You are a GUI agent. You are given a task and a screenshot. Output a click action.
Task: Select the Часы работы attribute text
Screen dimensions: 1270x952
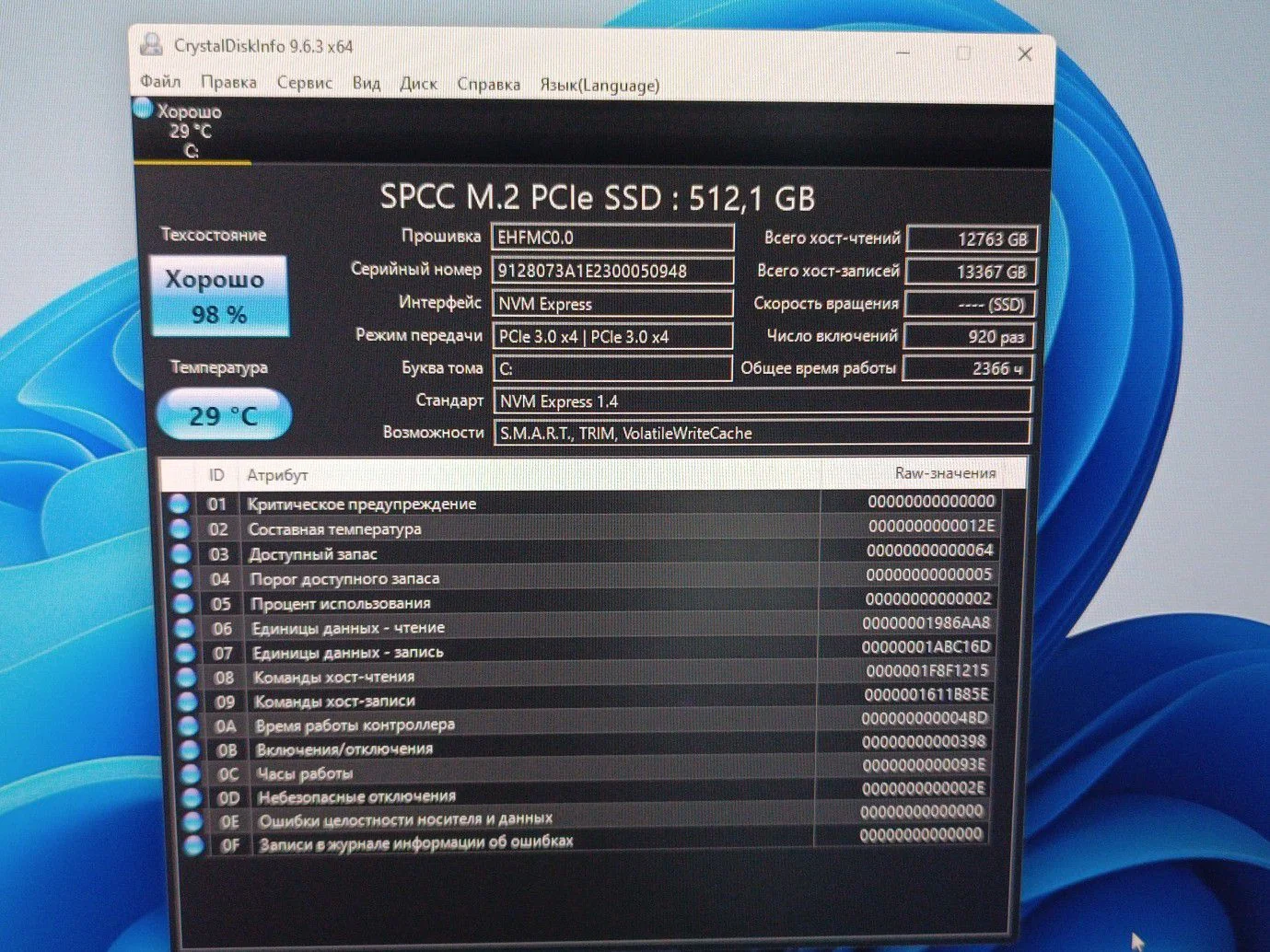pyautogui.click(x=305, y=773)
